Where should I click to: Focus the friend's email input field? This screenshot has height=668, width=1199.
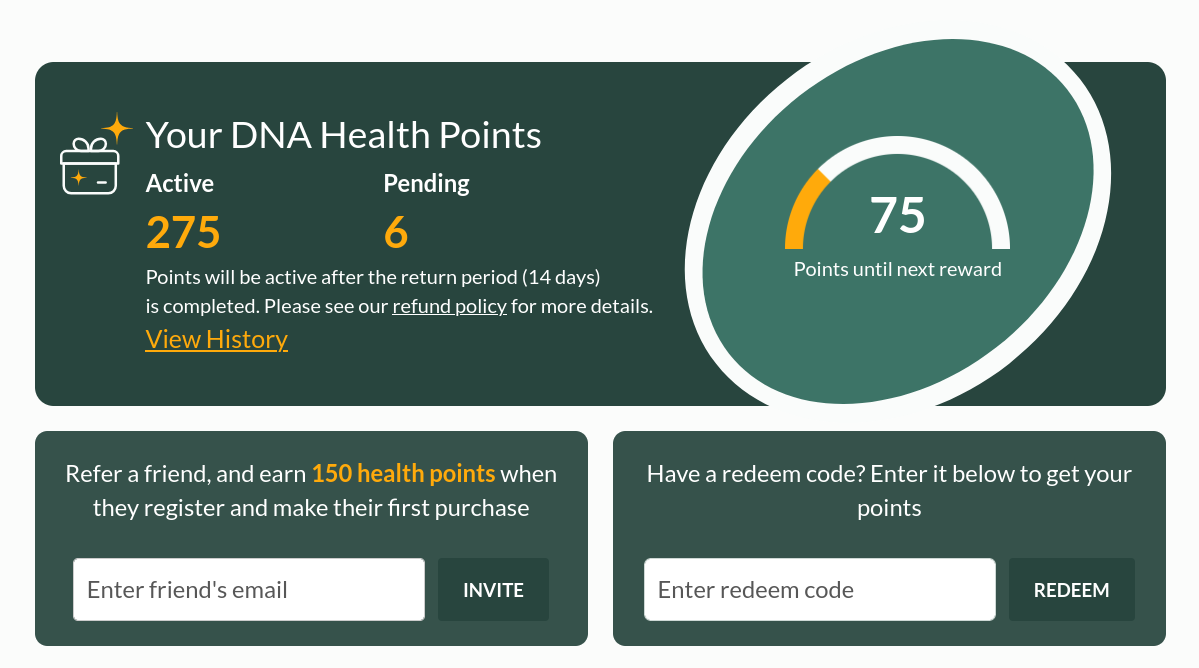coord(248,590)
